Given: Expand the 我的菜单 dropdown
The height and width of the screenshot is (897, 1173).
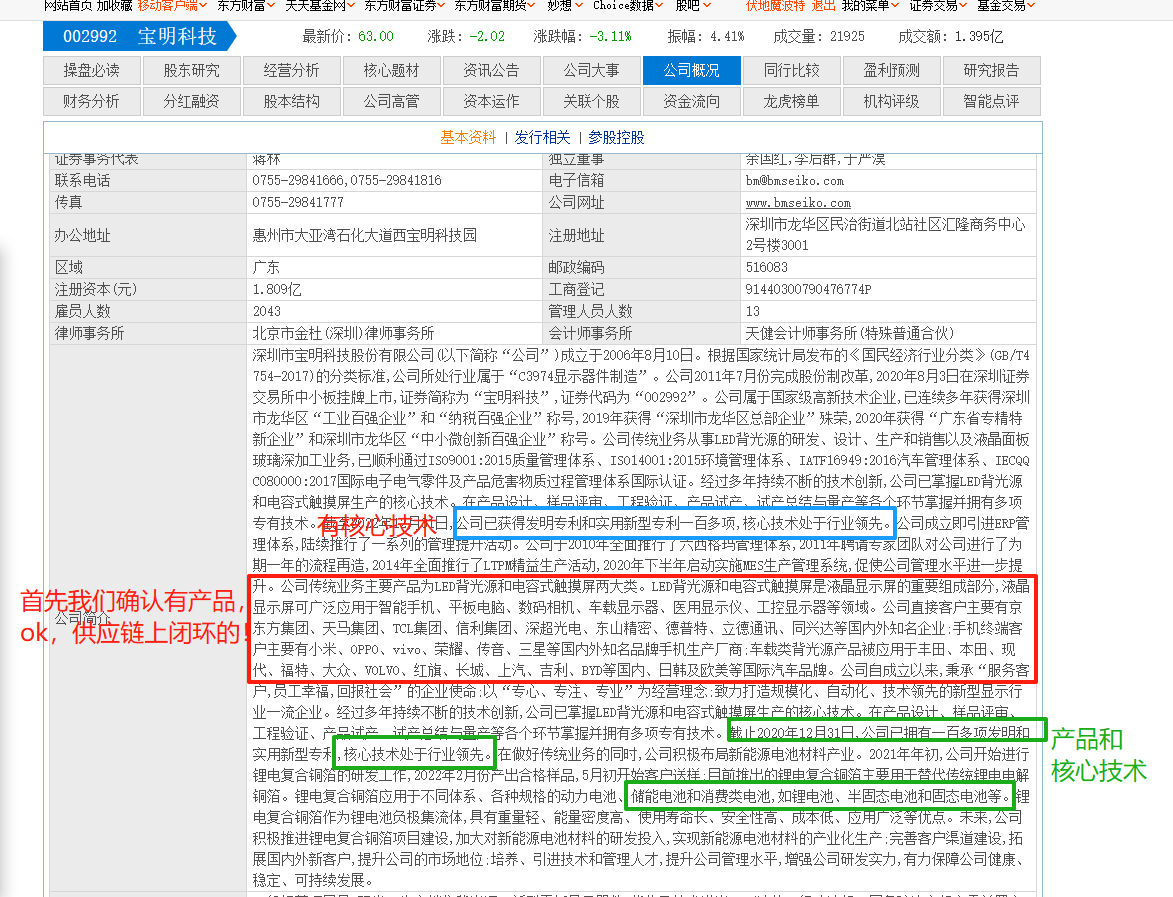Looking at the screenshot, I should (x=871, y=6).
